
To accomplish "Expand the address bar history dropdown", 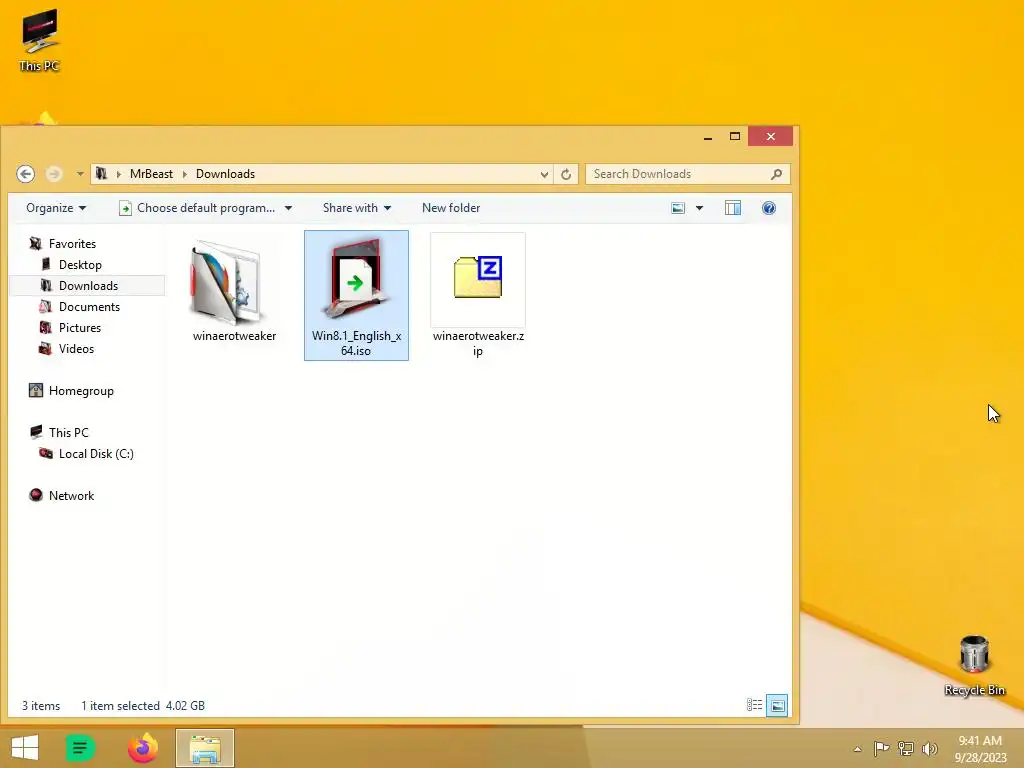I will click(544, 174).
